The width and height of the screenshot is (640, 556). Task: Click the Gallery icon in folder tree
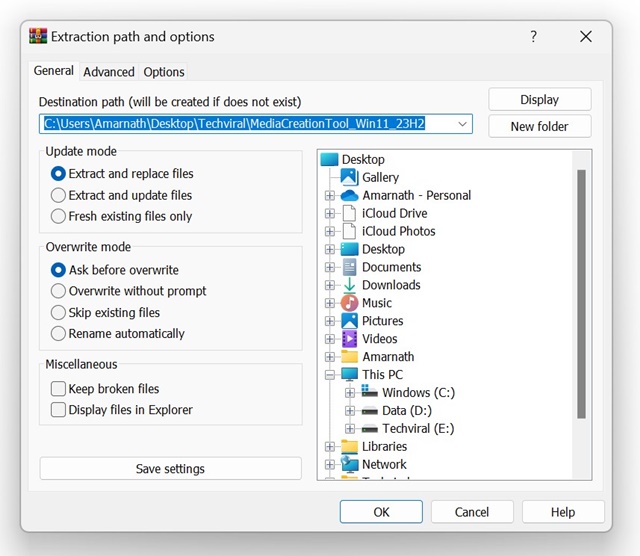349,177
